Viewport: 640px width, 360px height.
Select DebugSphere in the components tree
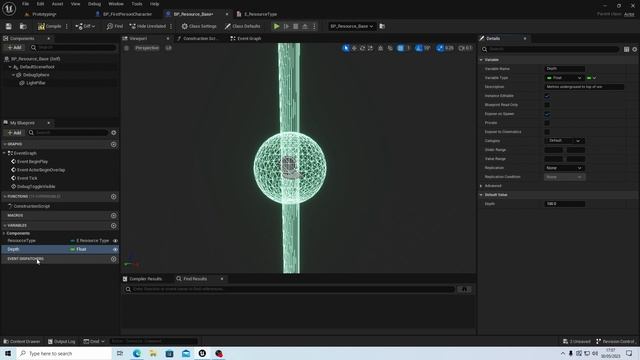(x=36, y=75)
